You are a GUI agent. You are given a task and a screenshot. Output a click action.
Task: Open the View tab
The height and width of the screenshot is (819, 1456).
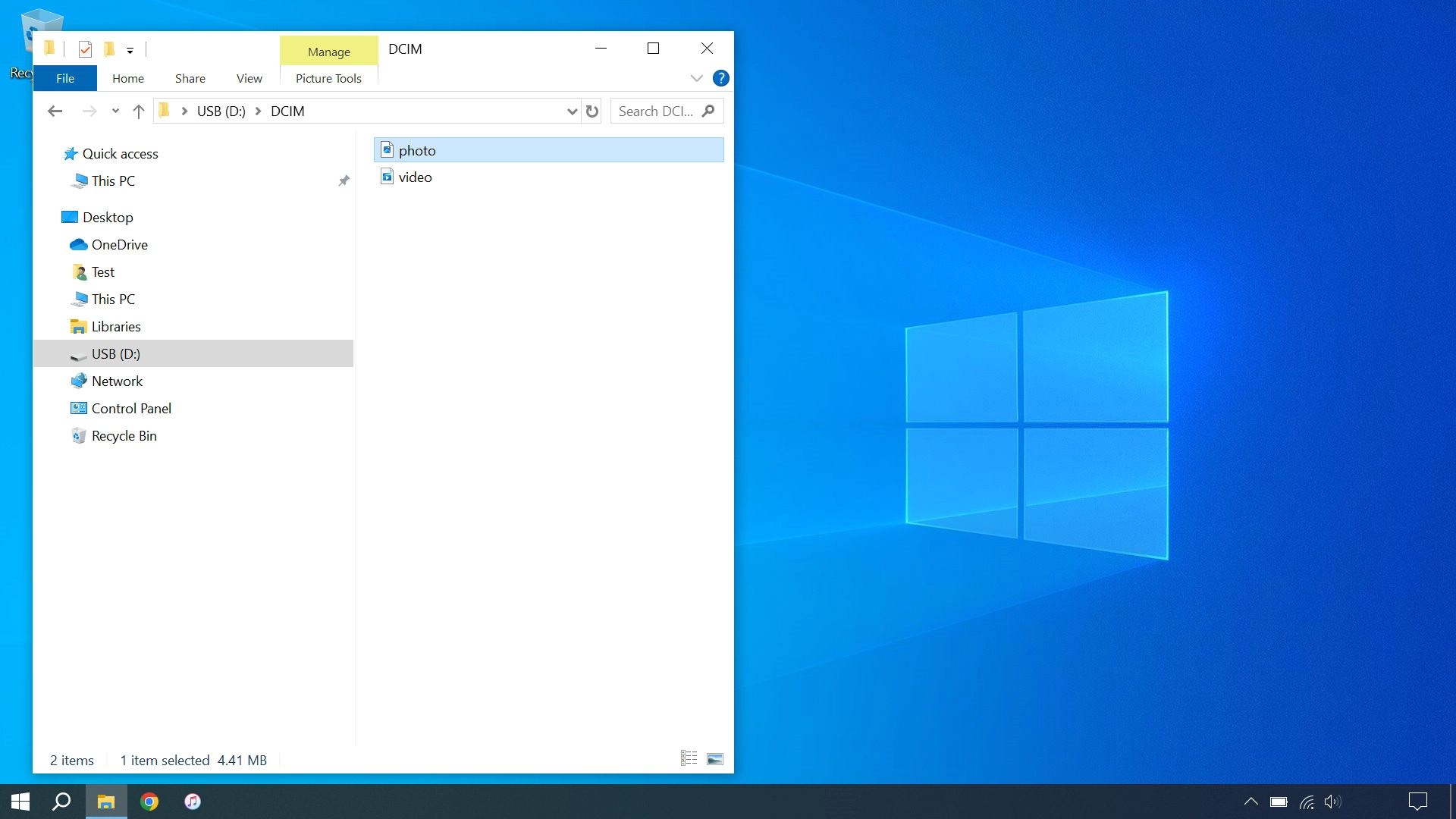click(x=249, y=78)
